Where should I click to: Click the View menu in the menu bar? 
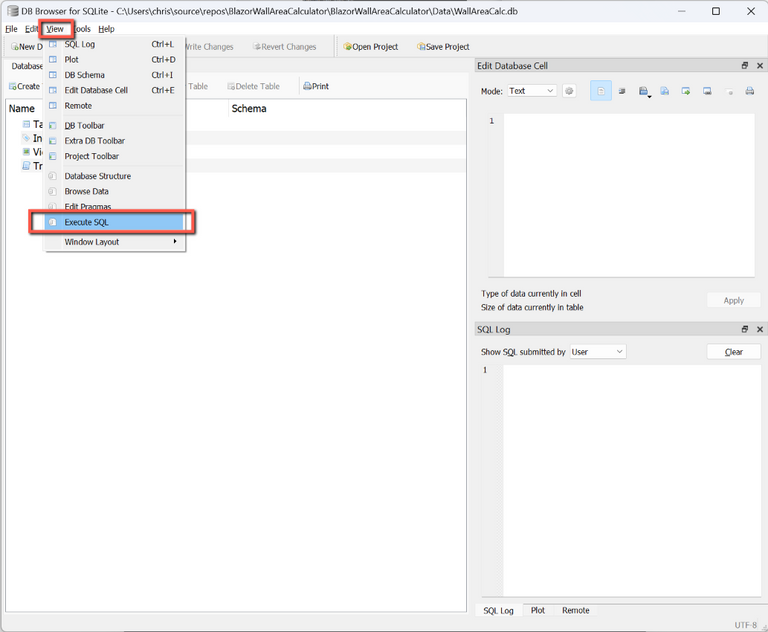coord(55,29)
